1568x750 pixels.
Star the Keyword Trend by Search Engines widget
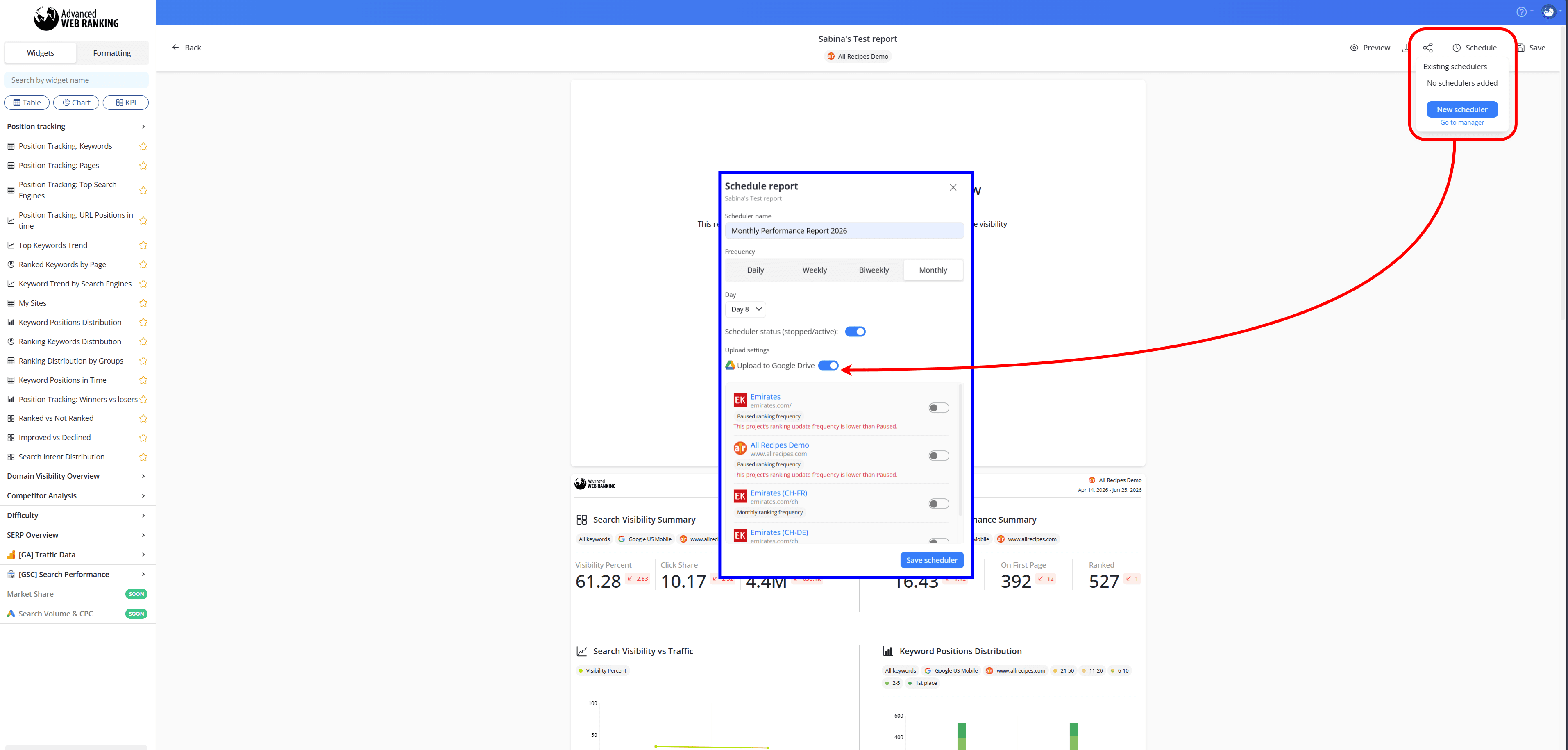coord(143,284)
